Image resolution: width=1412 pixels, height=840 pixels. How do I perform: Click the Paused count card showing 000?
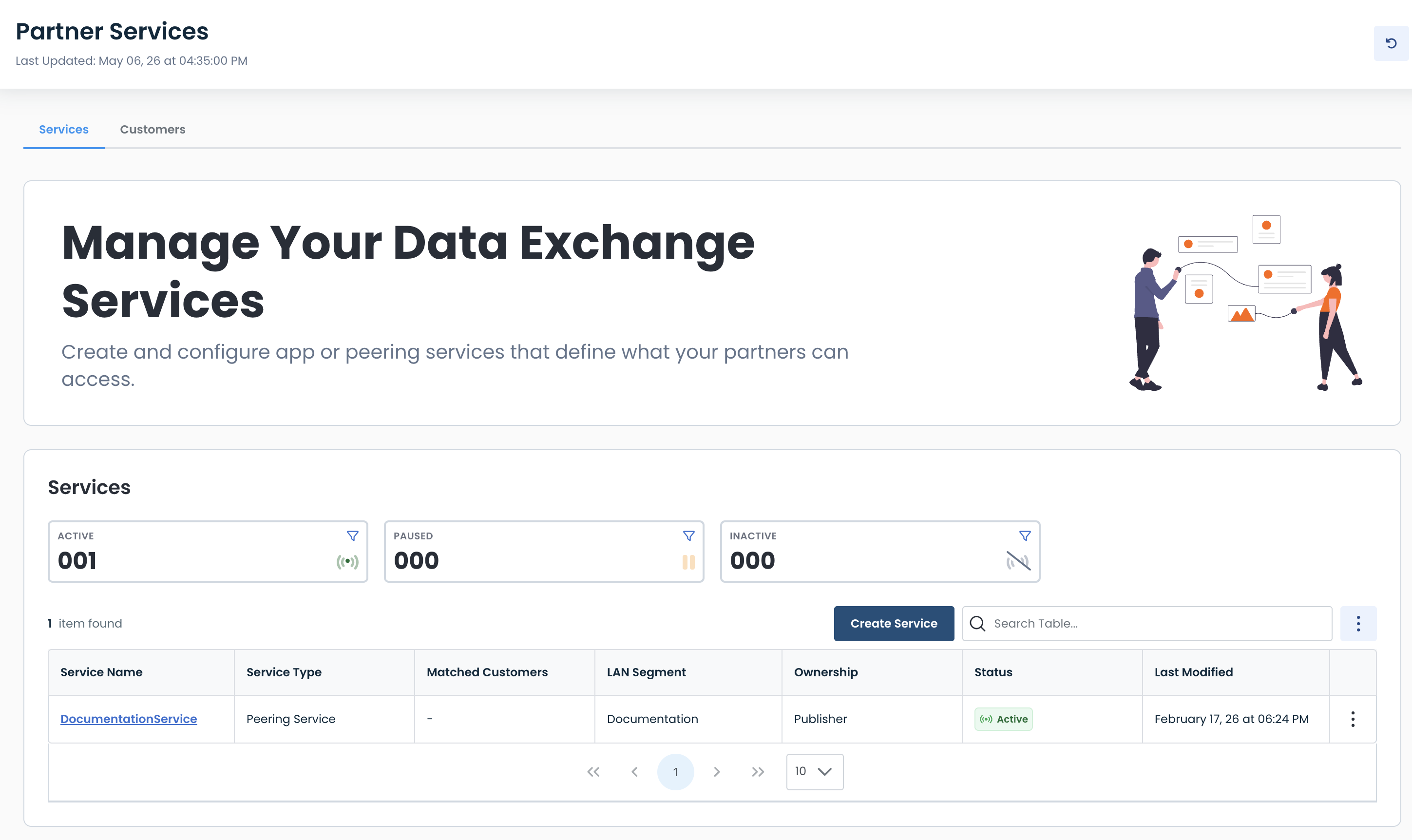pyautogui.click(x=544, y=552)
